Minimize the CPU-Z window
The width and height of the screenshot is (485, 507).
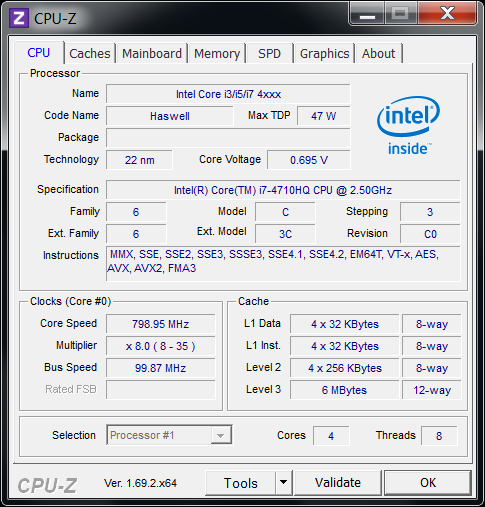pyautogui.click(x=367, y=14)
